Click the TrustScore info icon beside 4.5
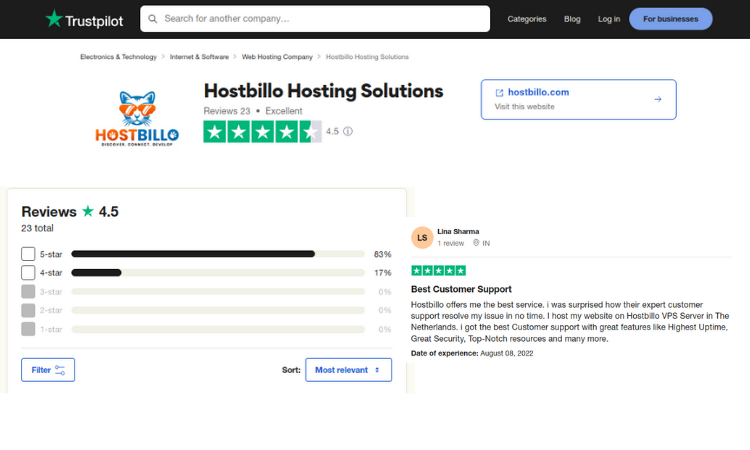The height and width of the screenshot is (450, 750). (x=348, y=132)
